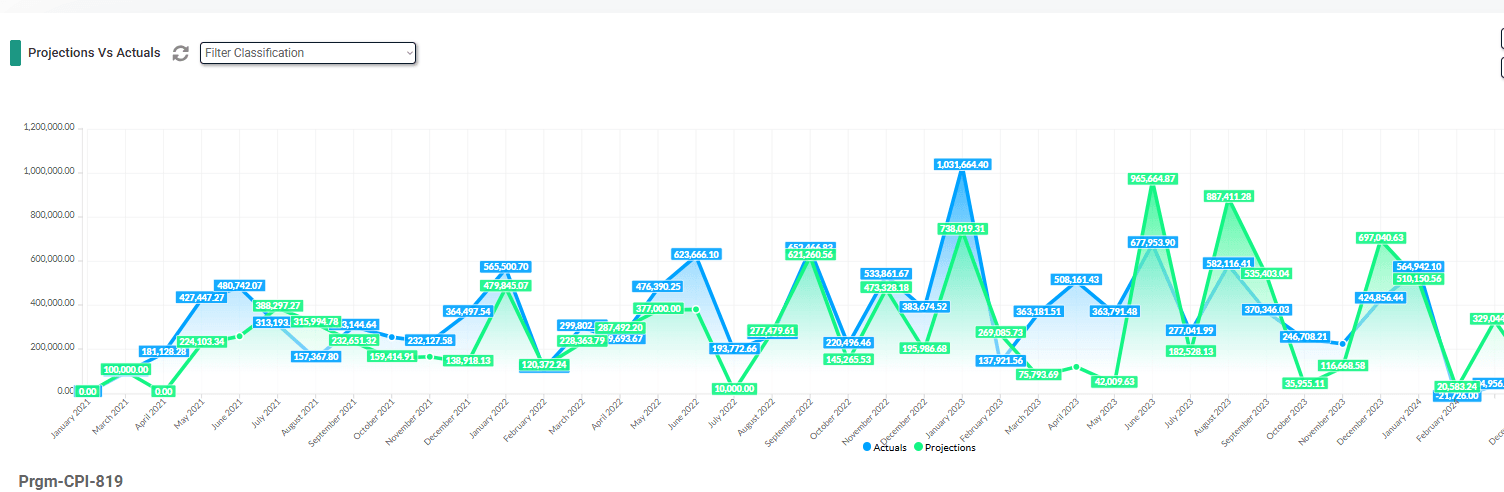Click the January 2023 x-axis label
The width and height of the screenshot is (1504, 492).
tap(948, 418)
